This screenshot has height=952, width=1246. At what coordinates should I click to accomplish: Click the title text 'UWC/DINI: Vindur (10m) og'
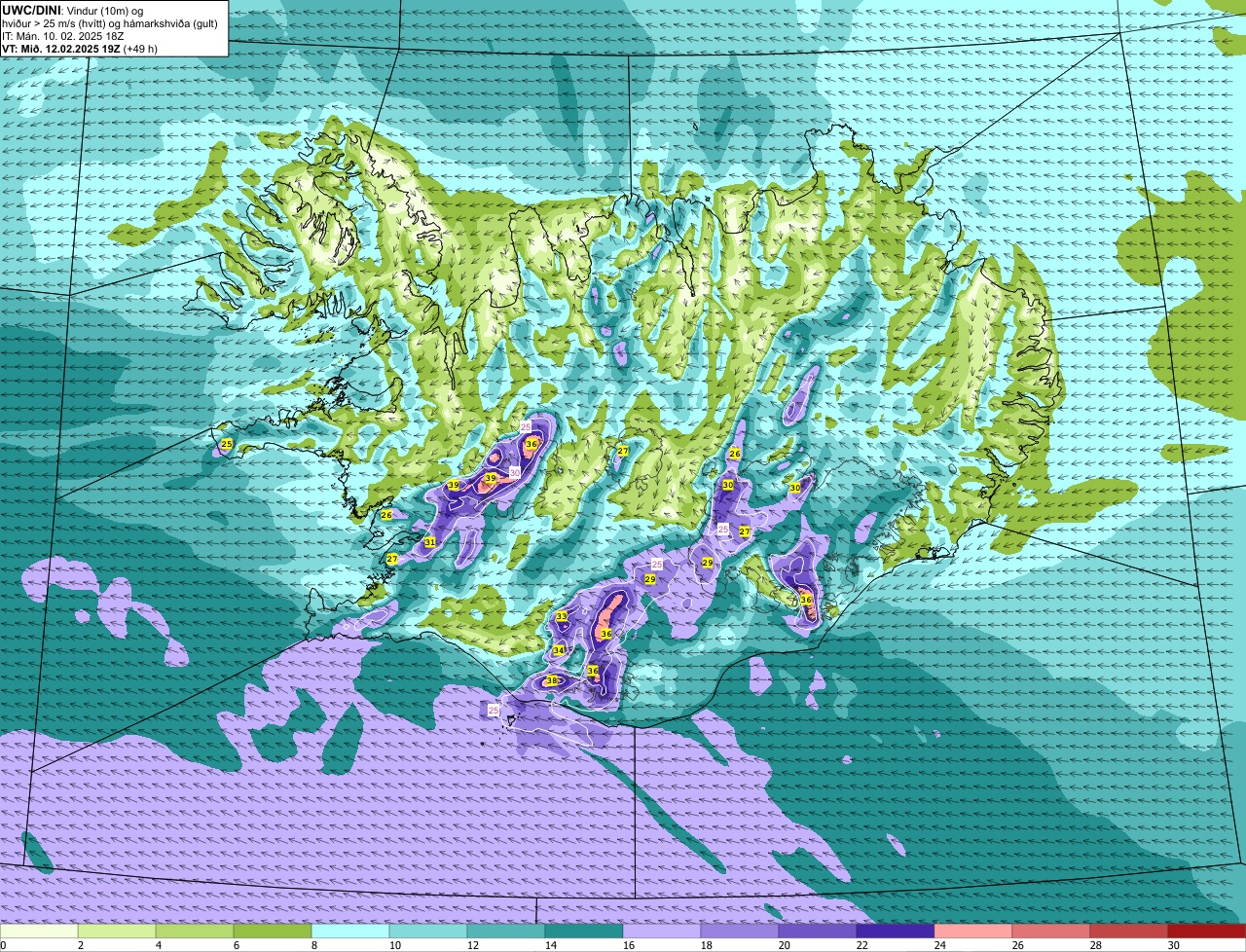pyautogui.click(x=73, y=10)
